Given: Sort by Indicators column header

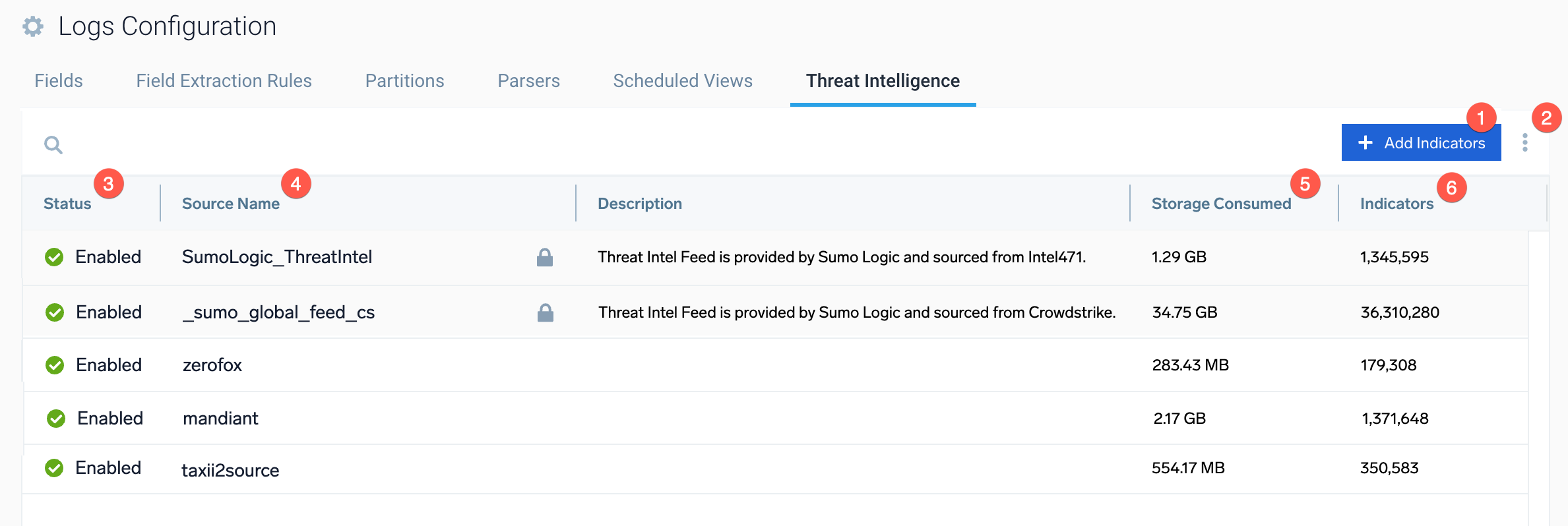Looking at the screenshot, I should [x=1396, y=204].
